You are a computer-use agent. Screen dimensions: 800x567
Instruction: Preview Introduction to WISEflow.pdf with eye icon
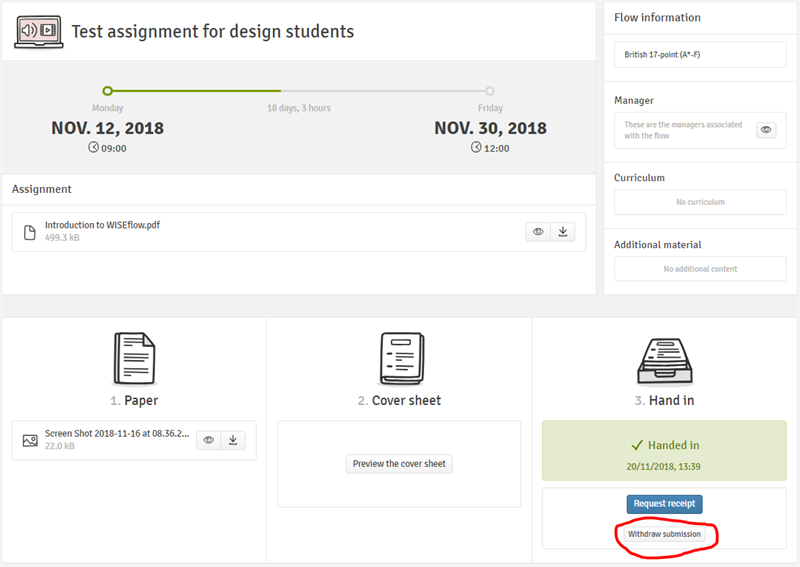coord(538,232)
